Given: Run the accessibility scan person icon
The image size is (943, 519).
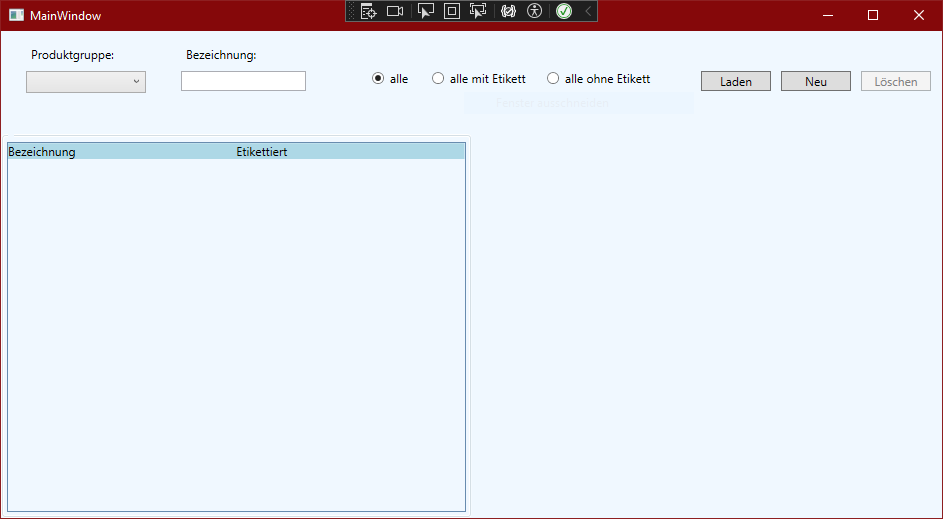Looking at the screenshot, I should 535,11.
